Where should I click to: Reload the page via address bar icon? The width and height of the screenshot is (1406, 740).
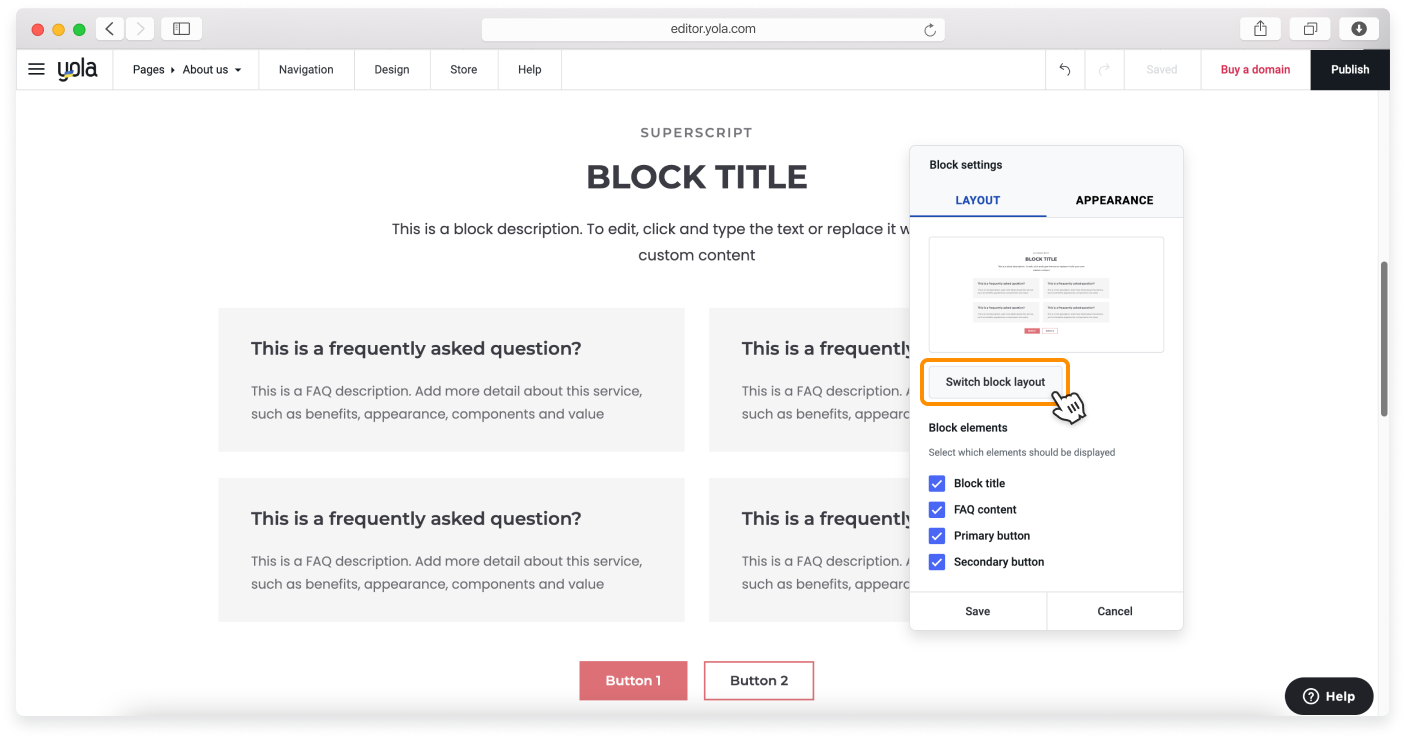(x=929, y=29)
